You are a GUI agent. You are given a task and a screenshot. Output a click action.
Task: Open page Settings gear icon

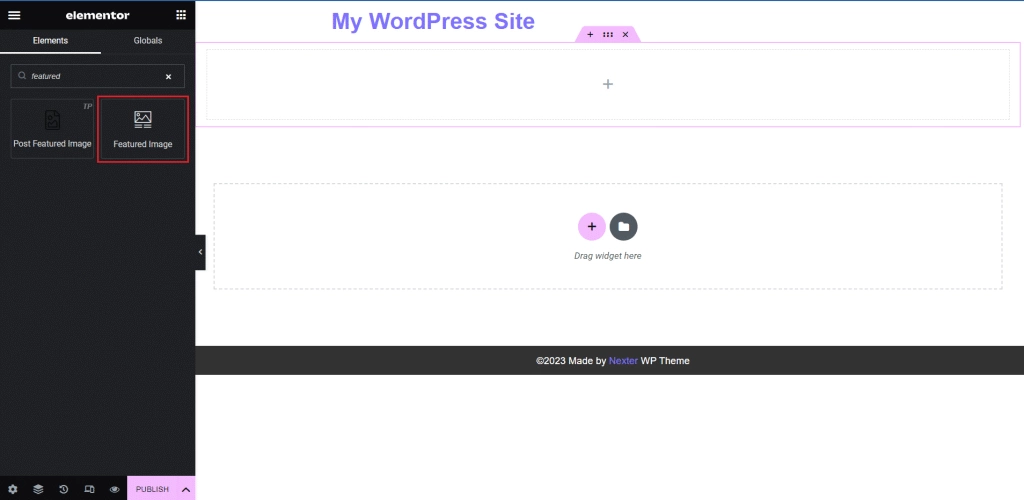click(13, 489)
